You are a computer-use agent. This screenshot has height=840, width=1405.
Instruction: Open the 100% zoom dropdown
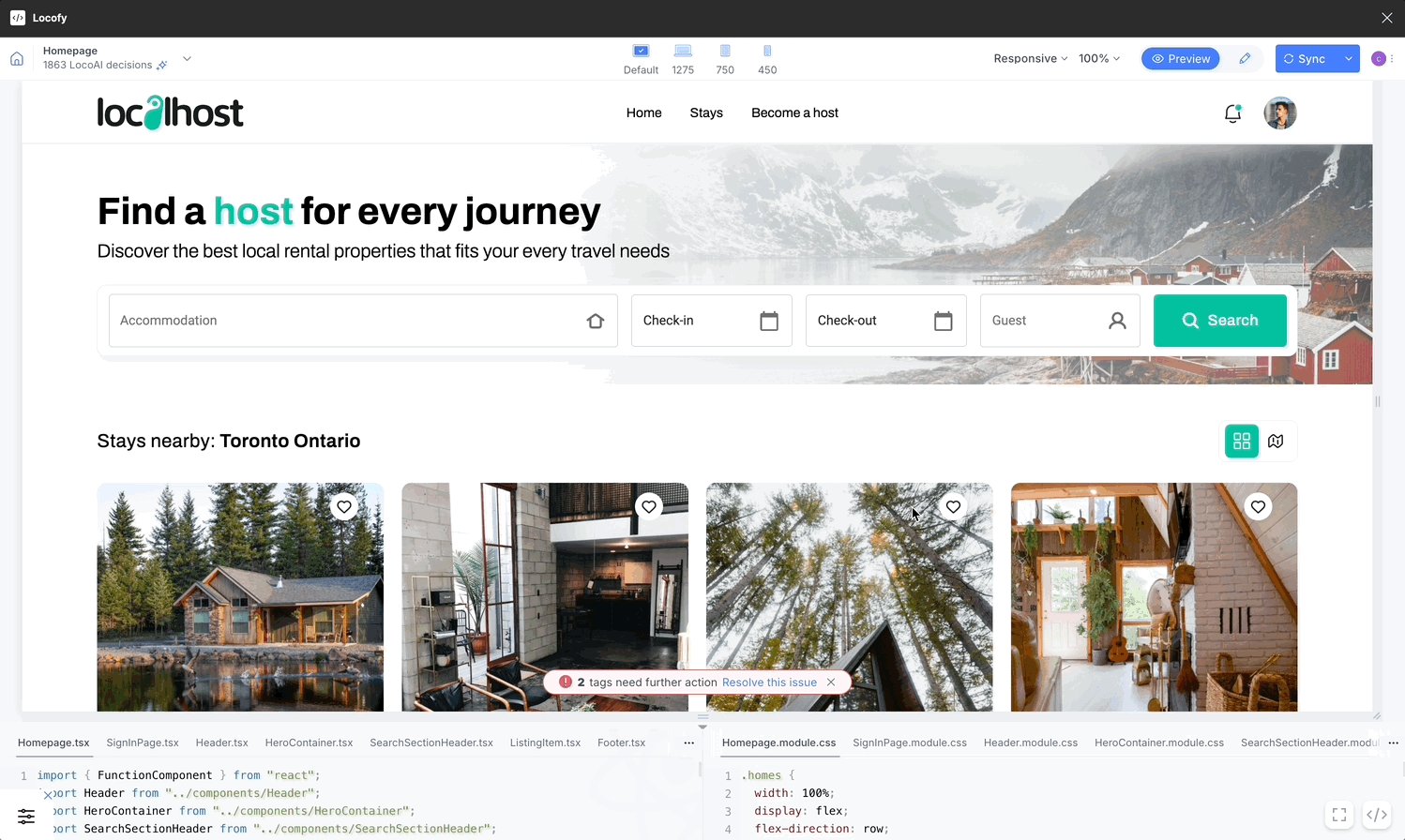click(1099, 58)
